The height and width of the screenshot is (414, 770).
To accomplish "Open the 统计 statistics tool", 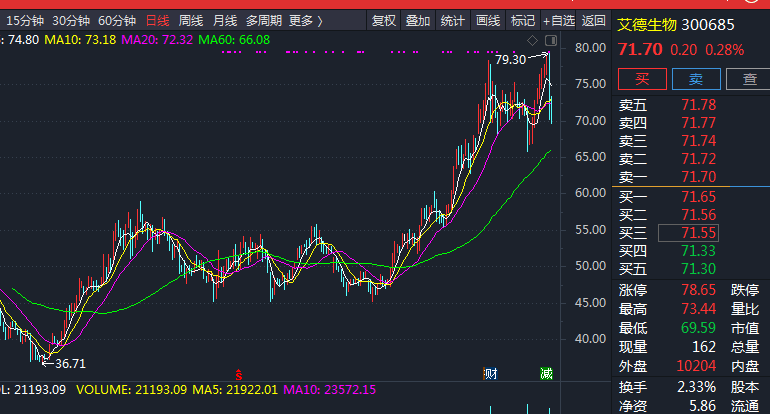I will point(453,21).
